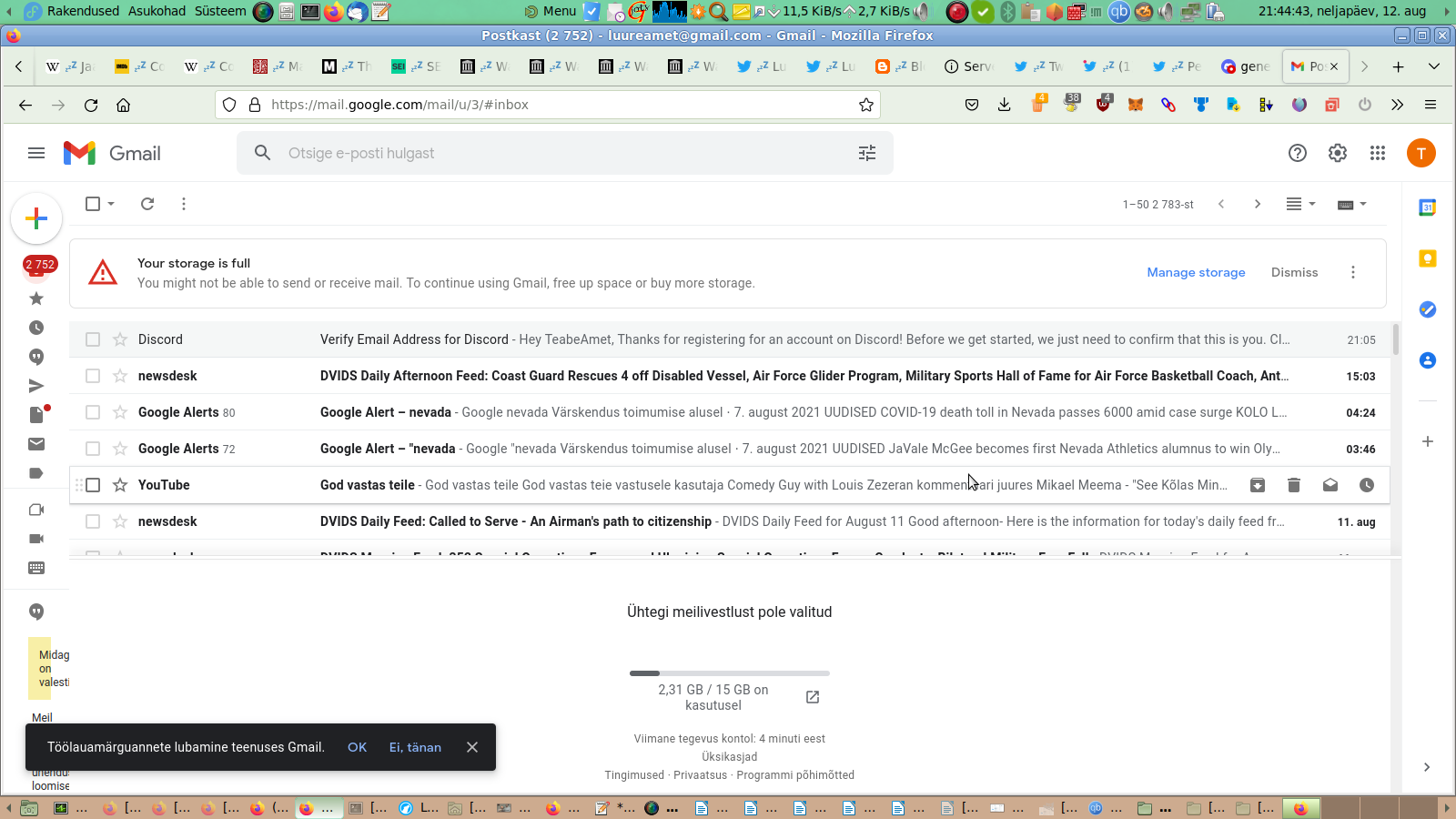Go to Firefox home page

point(124,105)
